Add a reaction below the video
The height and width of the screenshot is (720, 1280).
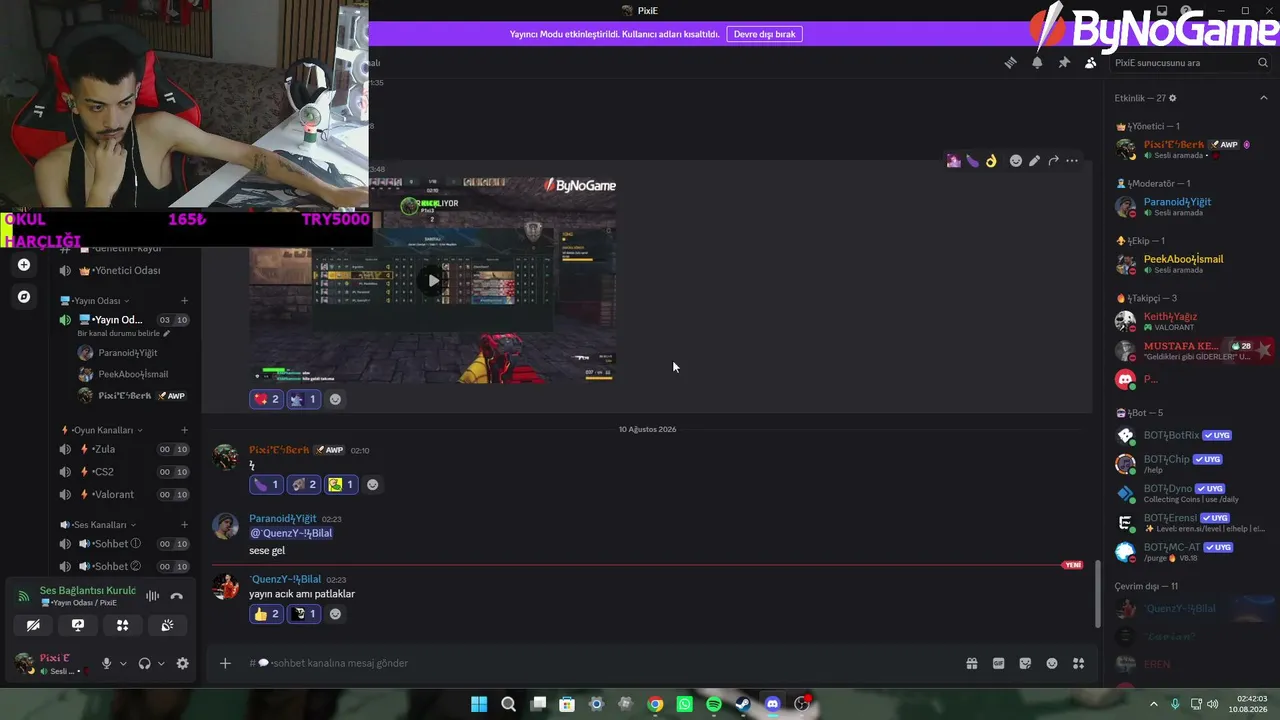[335, 399]
